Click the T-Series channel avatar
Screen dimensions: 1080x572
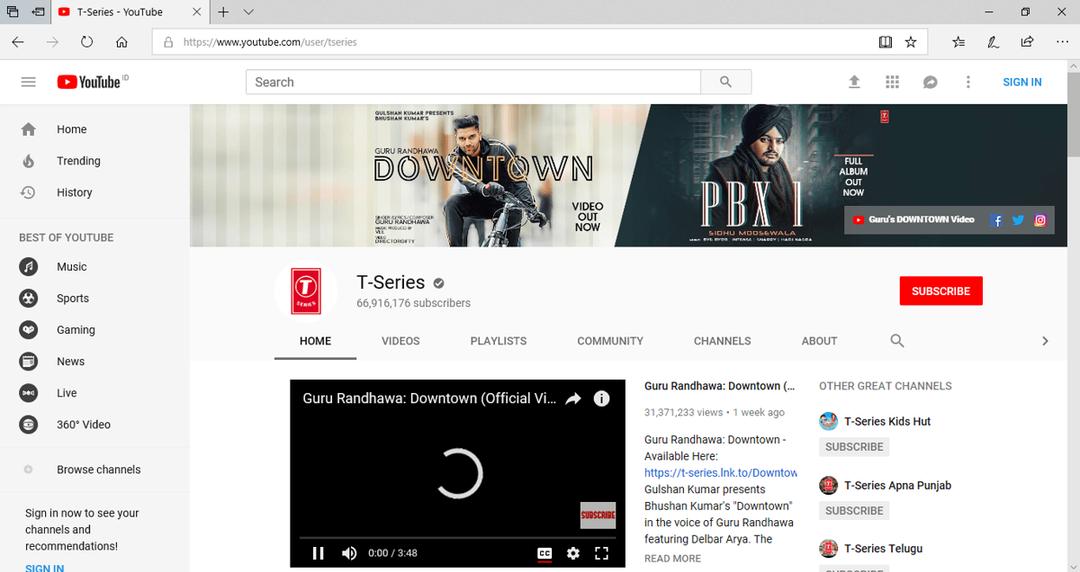click(x=306, y=291)
